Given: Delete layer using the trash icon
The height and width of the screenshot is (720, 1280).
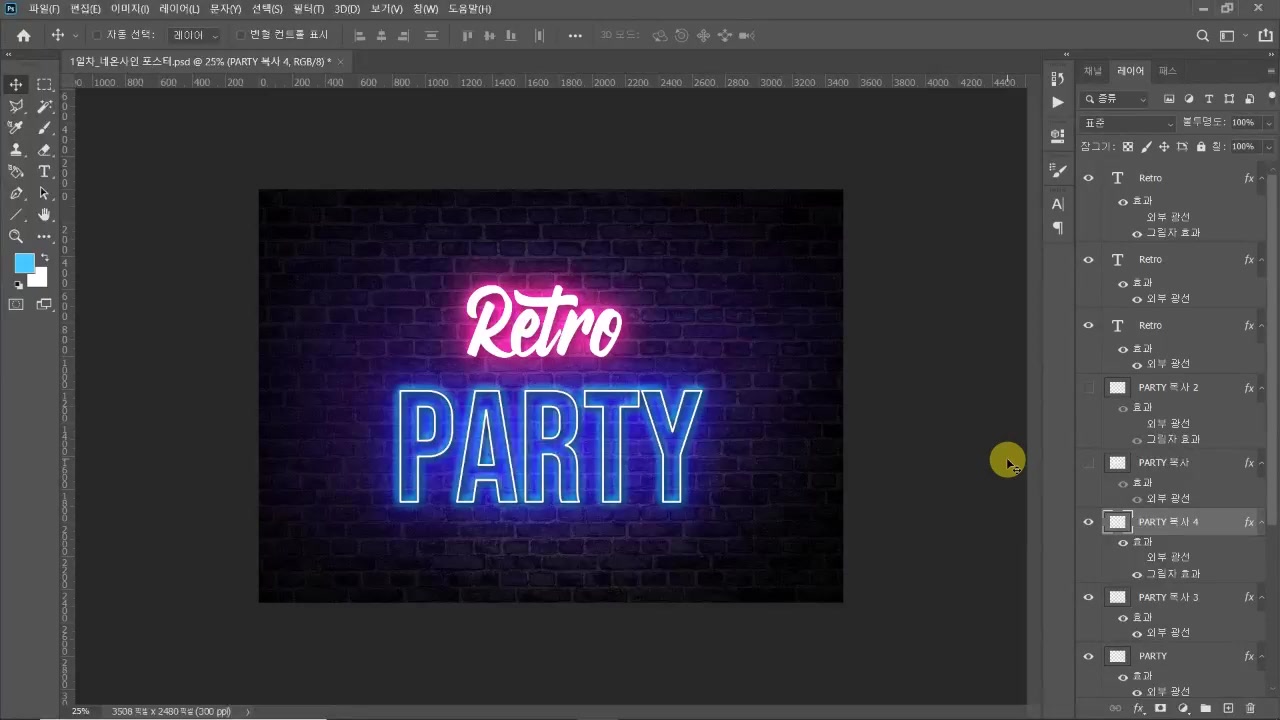Looking at the screenshot, I should [x=1250, y=708].
